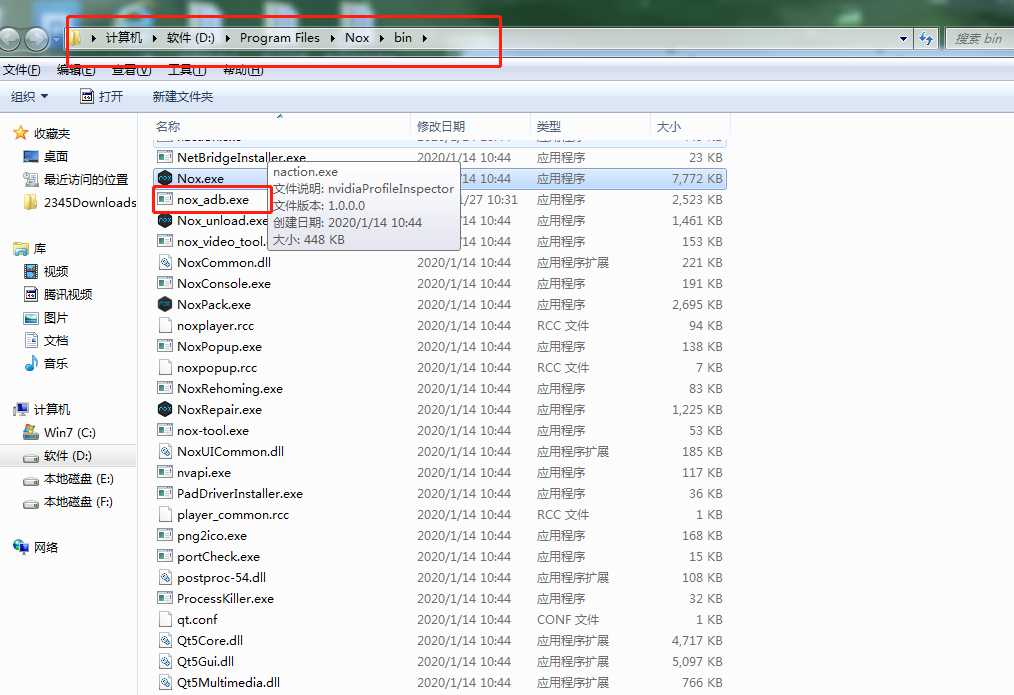Sort by the Size column header
Image resolution: width=1014 pixels, height=695 pixels.
(689, 126)
